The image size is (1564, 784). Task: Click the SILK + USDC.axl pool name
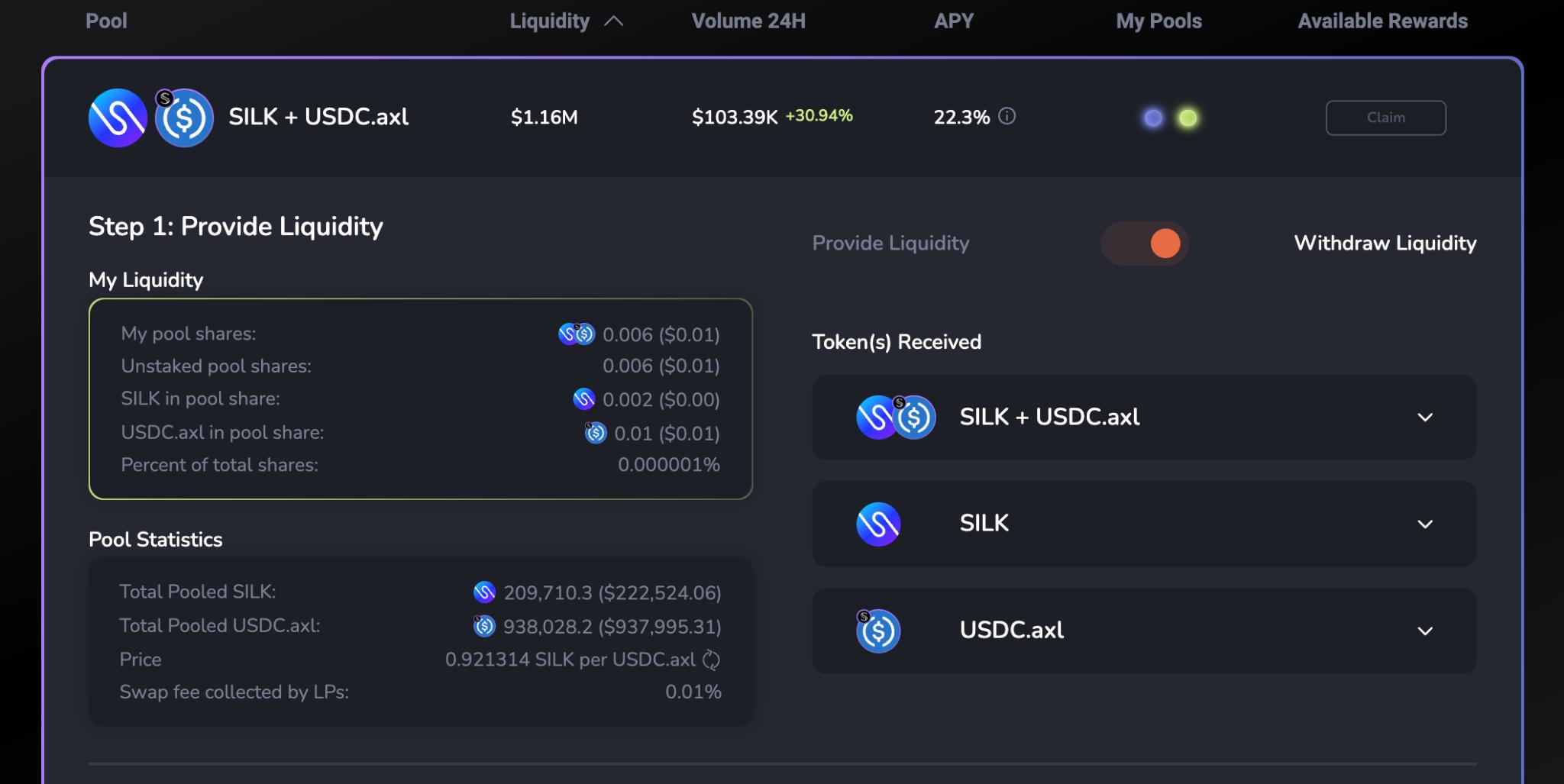(x=318, y=117)
